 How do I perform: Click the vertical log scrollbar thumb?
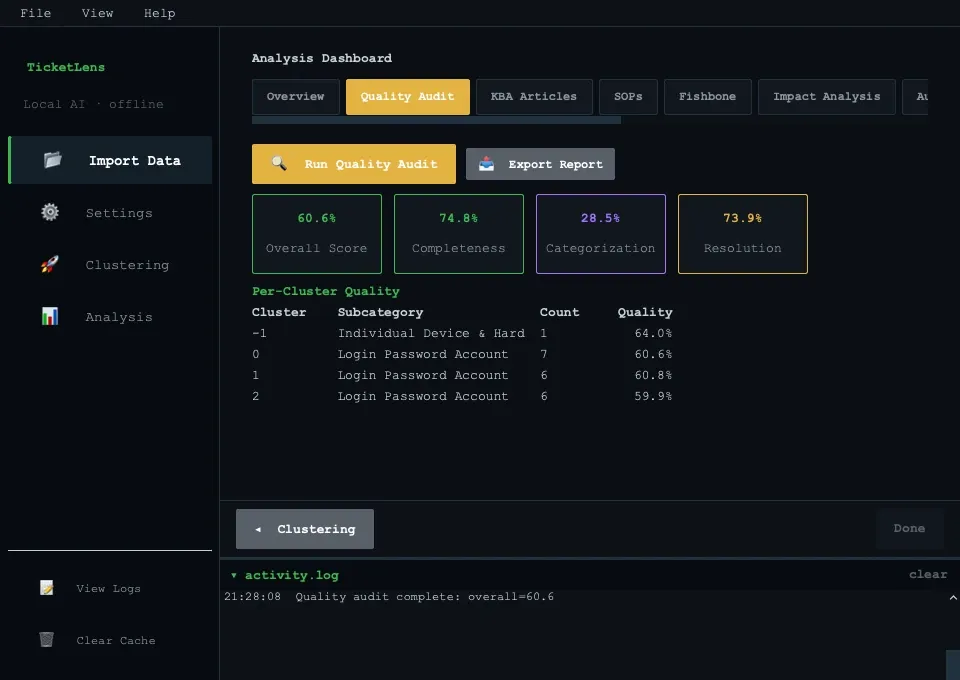953,665
